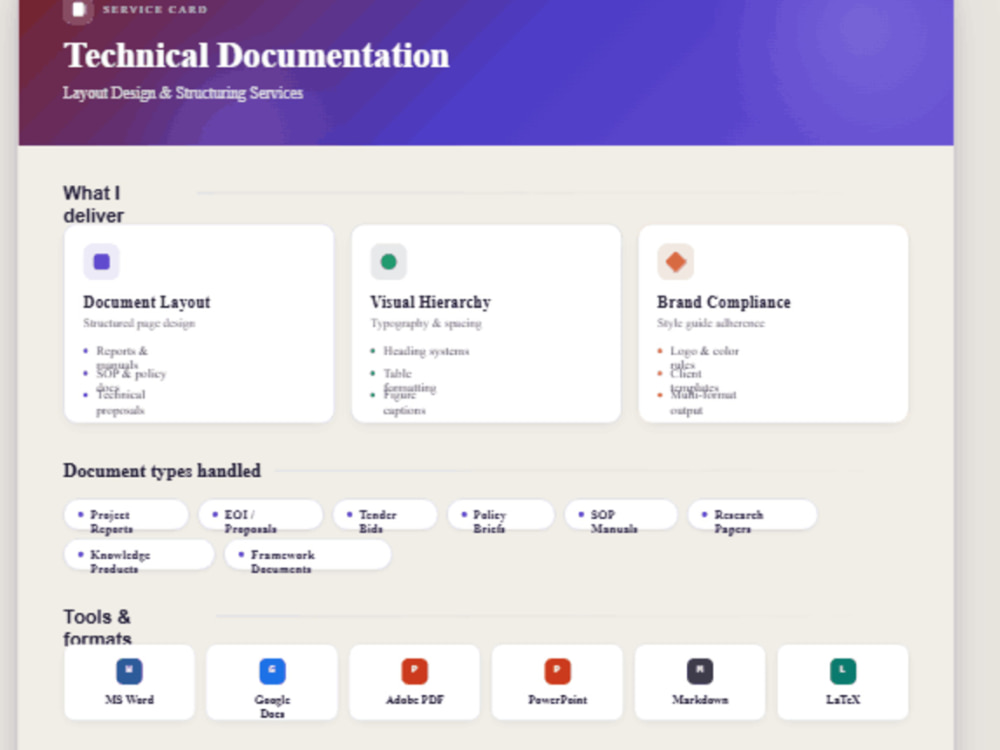Click the PowerPoint icon
This screenshot has width=1000, height=750.
[557, 671]
